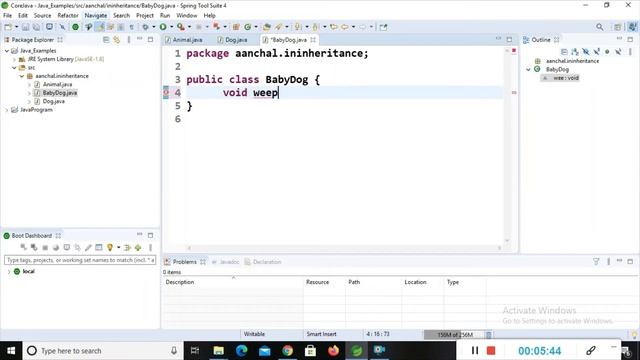The height and width of the screenshot is (360, 640).
Task: Click the editor horizontal scrollbar
Action: tap(344, 248)
